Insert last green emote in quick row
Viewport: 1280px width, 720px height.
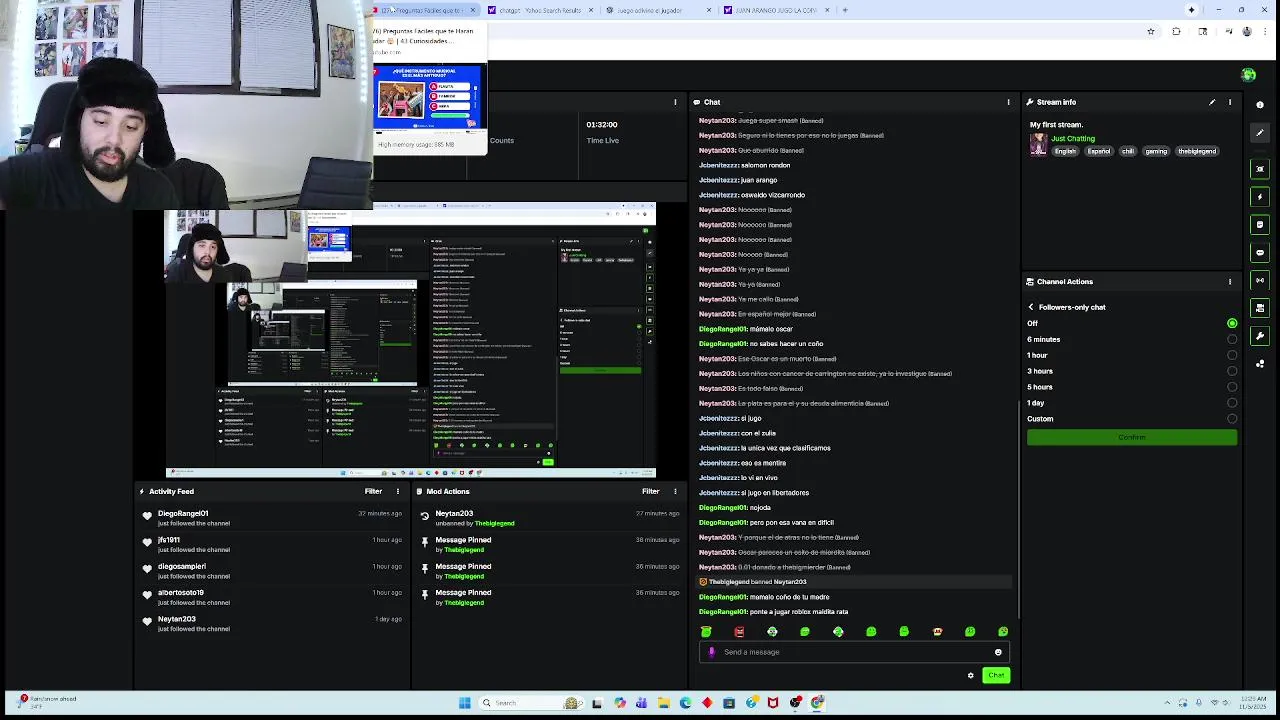(x=1003, y=632)
